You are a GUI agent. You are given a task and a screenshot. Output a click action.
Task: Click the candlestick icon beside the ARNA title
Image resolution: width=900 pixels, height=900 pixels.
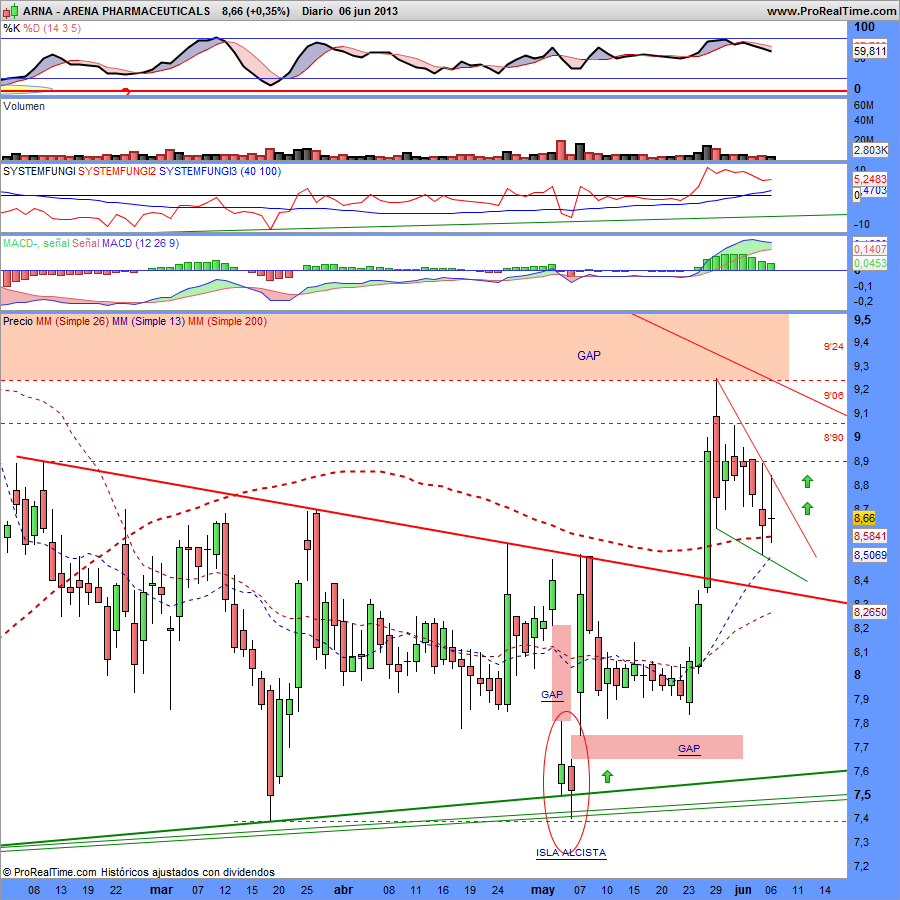(x=11, y=11)
